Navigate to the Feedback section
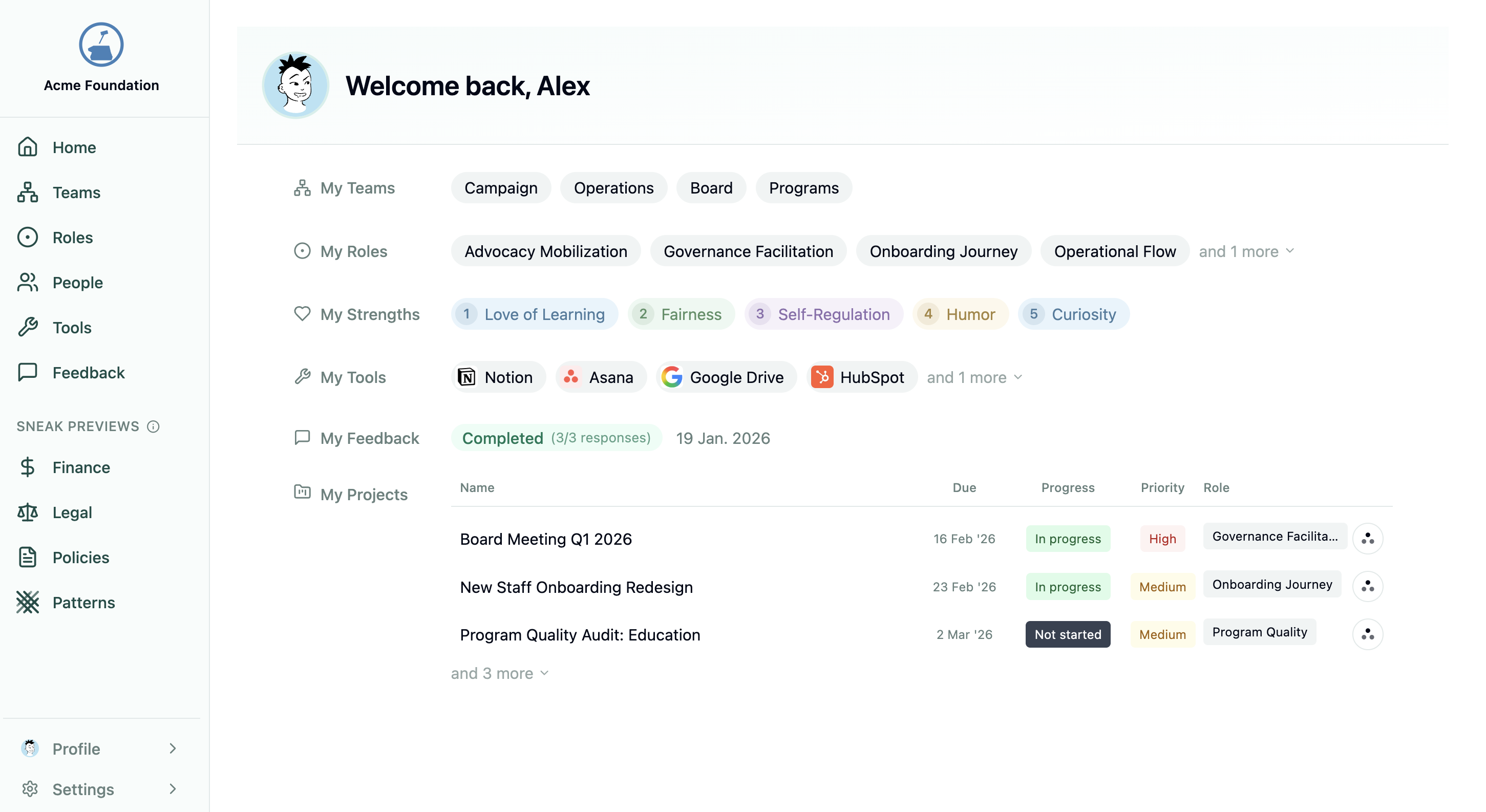The image size is (1486, 812). pyautogui.click(x=88, y=373)
